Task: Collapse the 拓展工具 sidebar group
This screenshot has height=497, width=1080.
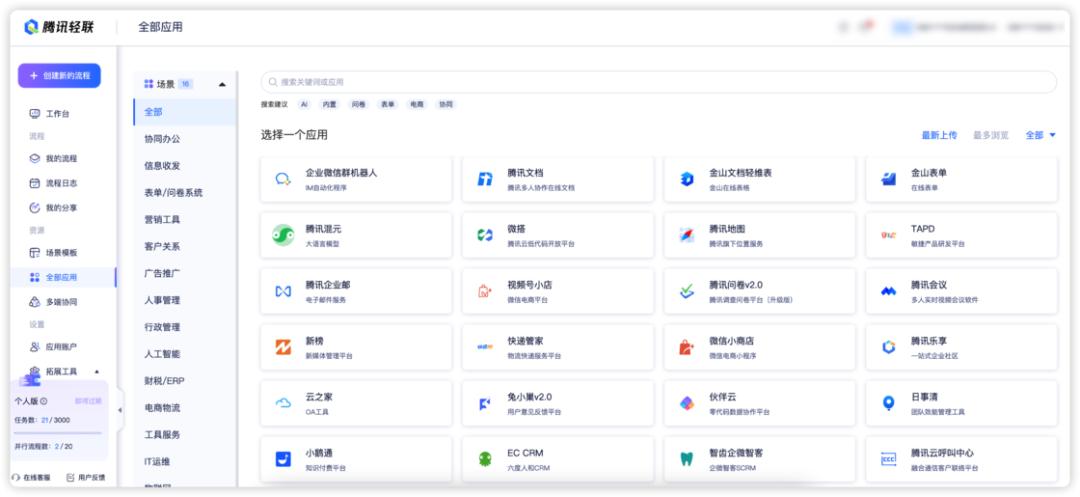Action: tap(96, 372)
